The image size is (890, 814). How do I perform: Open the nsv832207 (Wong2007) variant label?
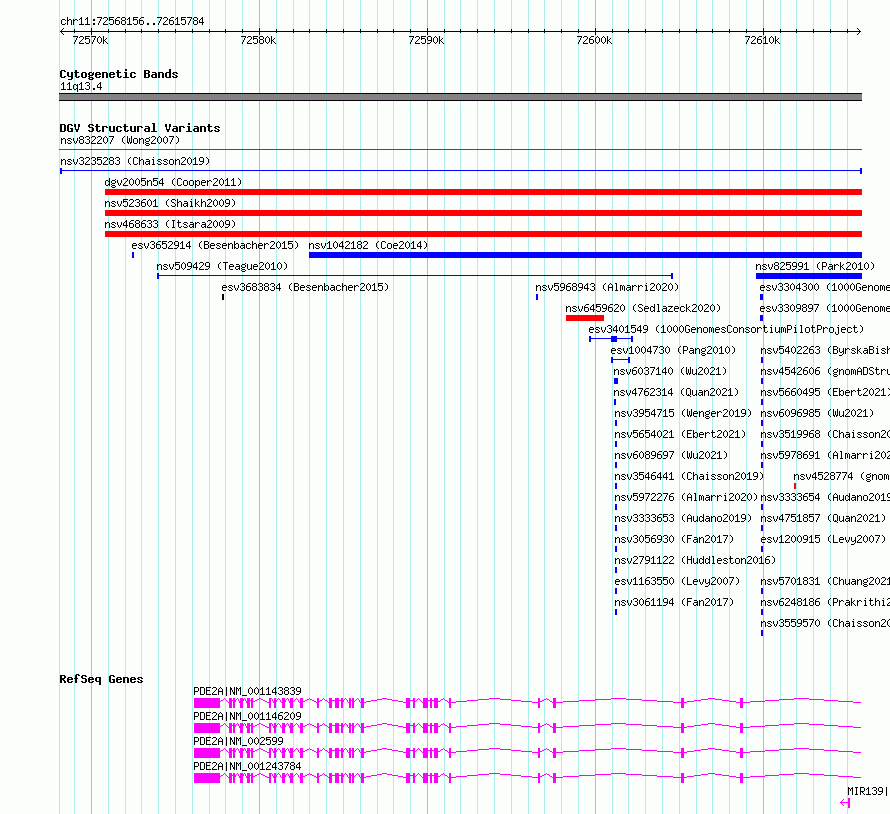(x=120, y=140)
